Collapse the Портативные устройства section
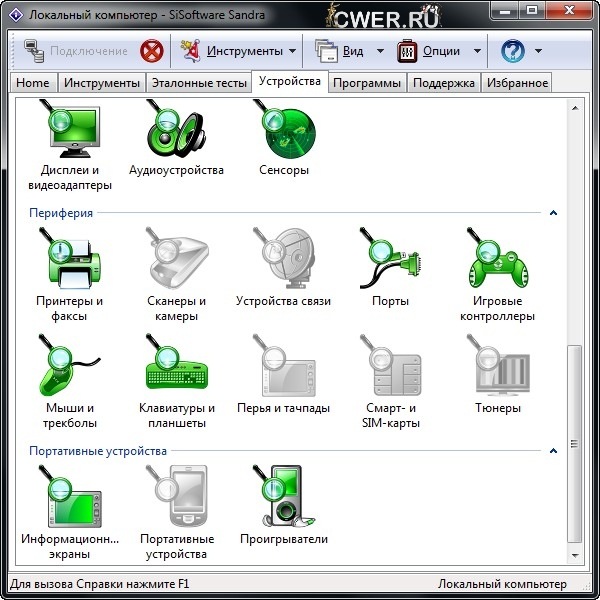This screenshot has height=600, width=600. pos(553,451)
